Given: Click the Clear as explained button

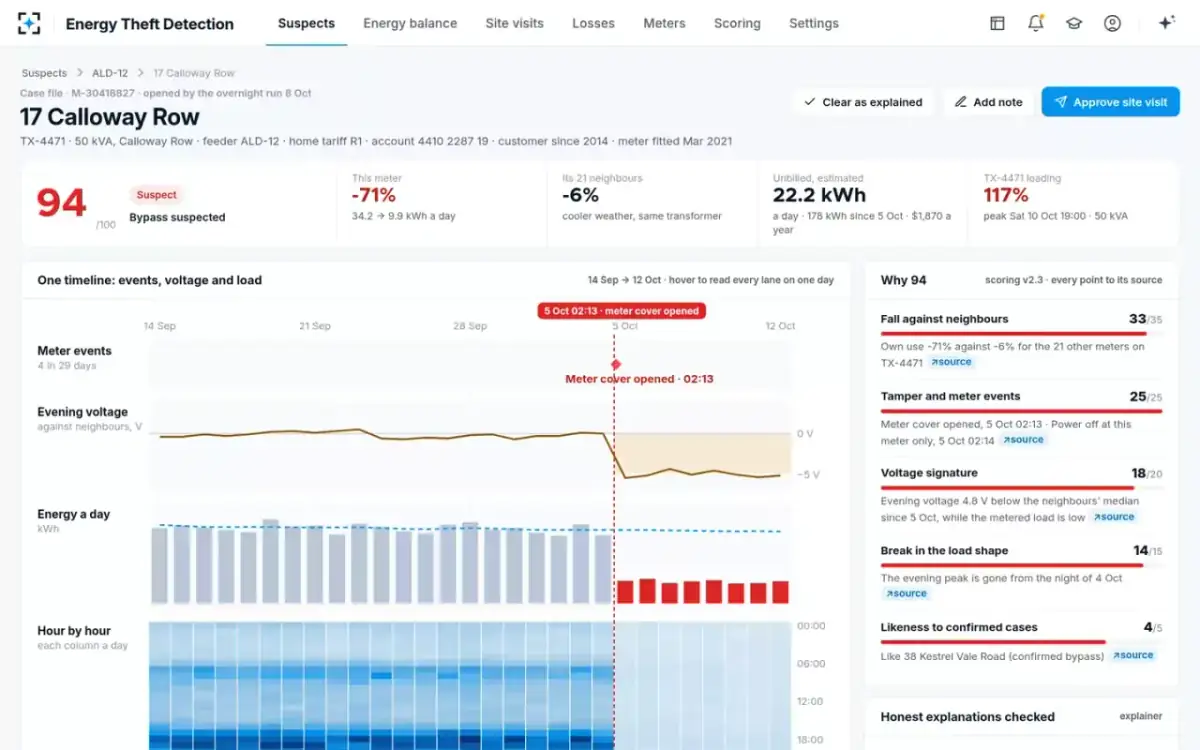Looking at the screenshot, I should tap(863, 102).
